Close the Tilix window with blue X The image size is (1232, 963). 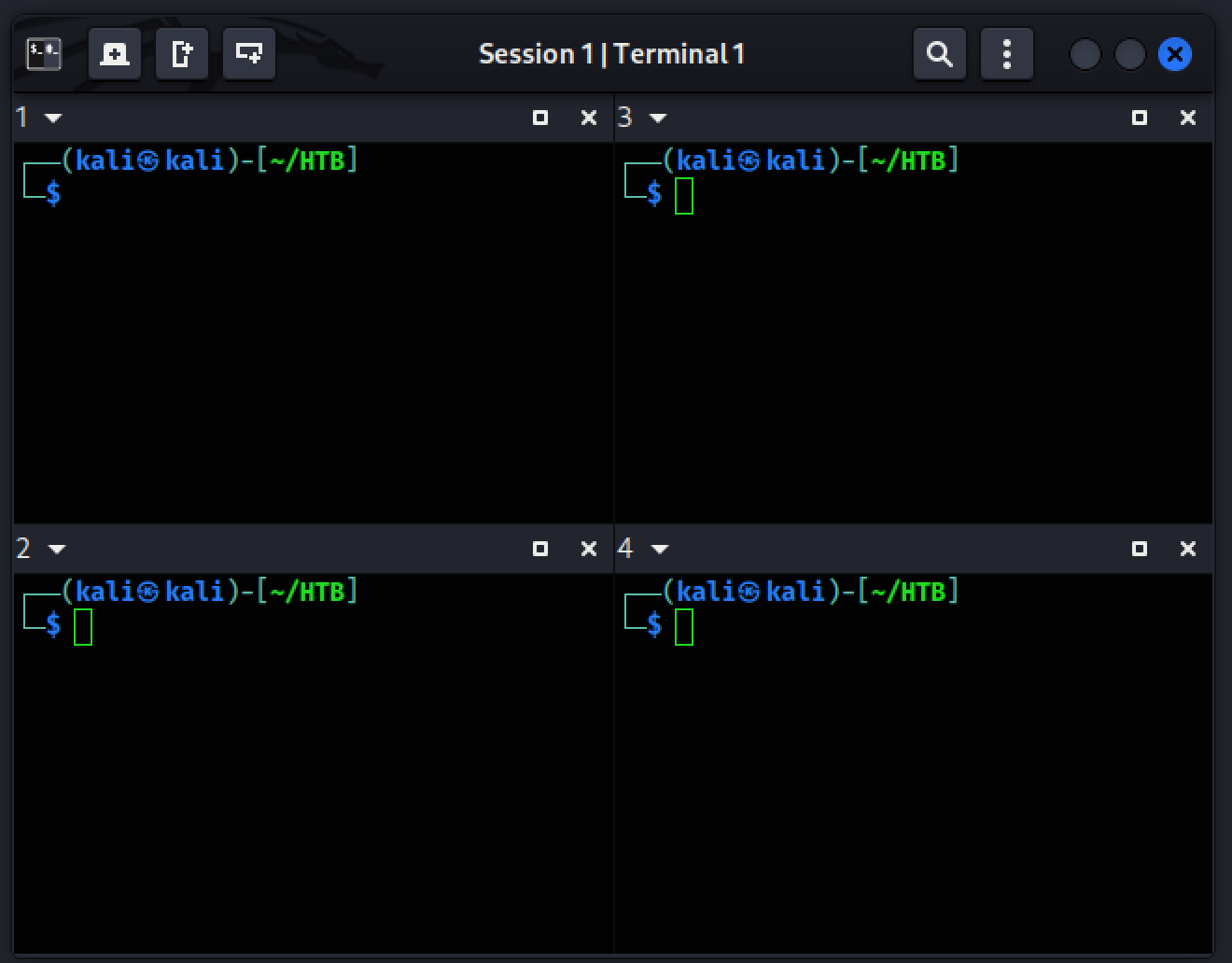(x=1175, y=54)
